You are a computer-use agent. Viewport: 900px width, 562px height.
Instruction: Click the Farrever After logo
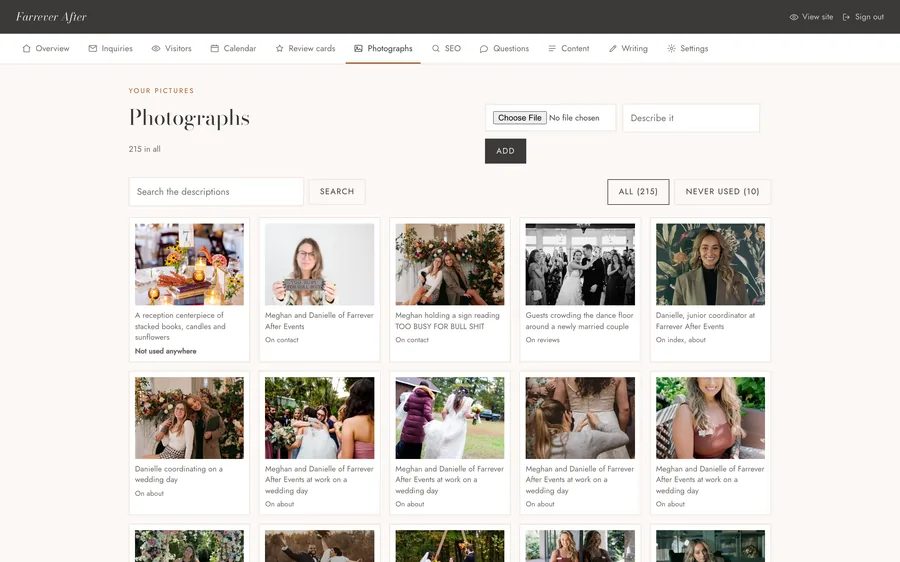[x=51, y=17]
